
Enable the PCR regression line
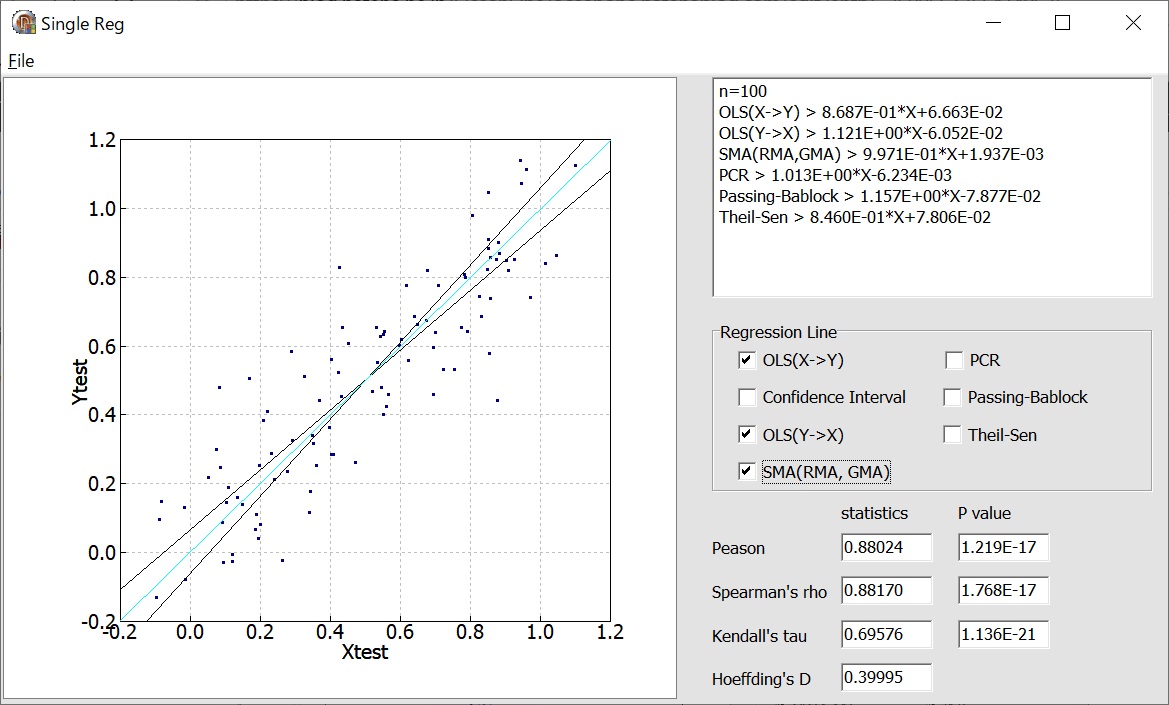[x=954, y=360]
